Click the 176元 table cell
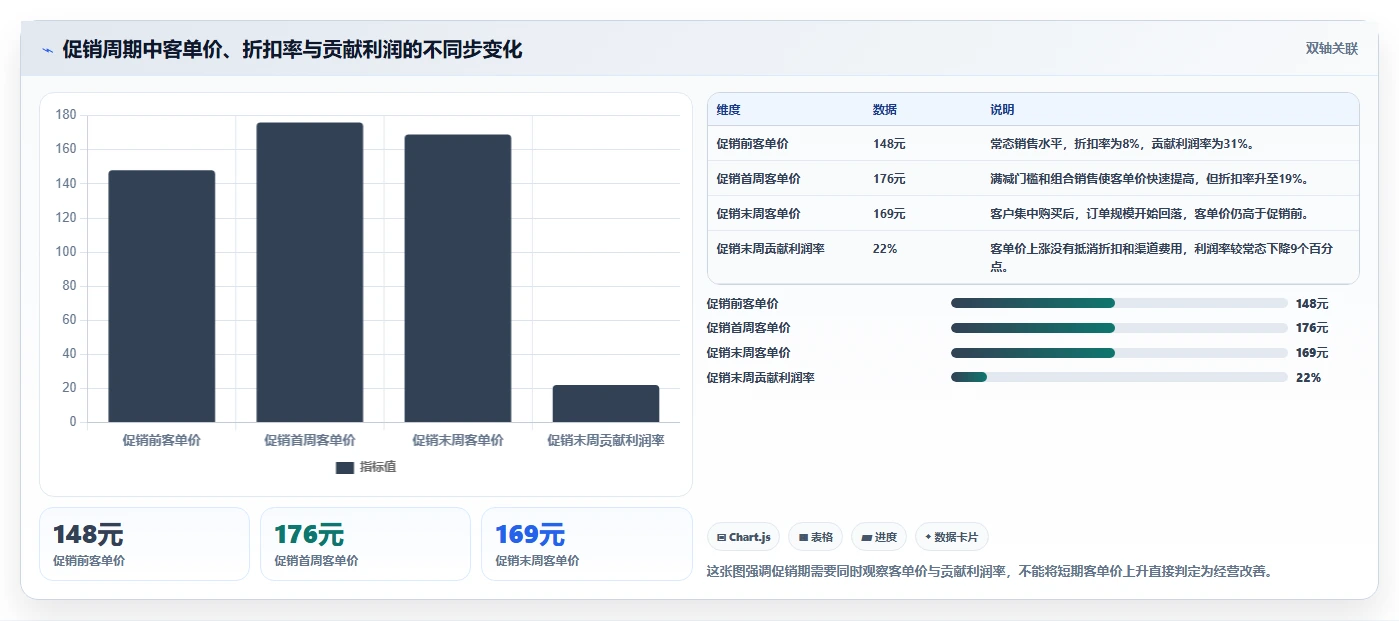 point(889,179)
